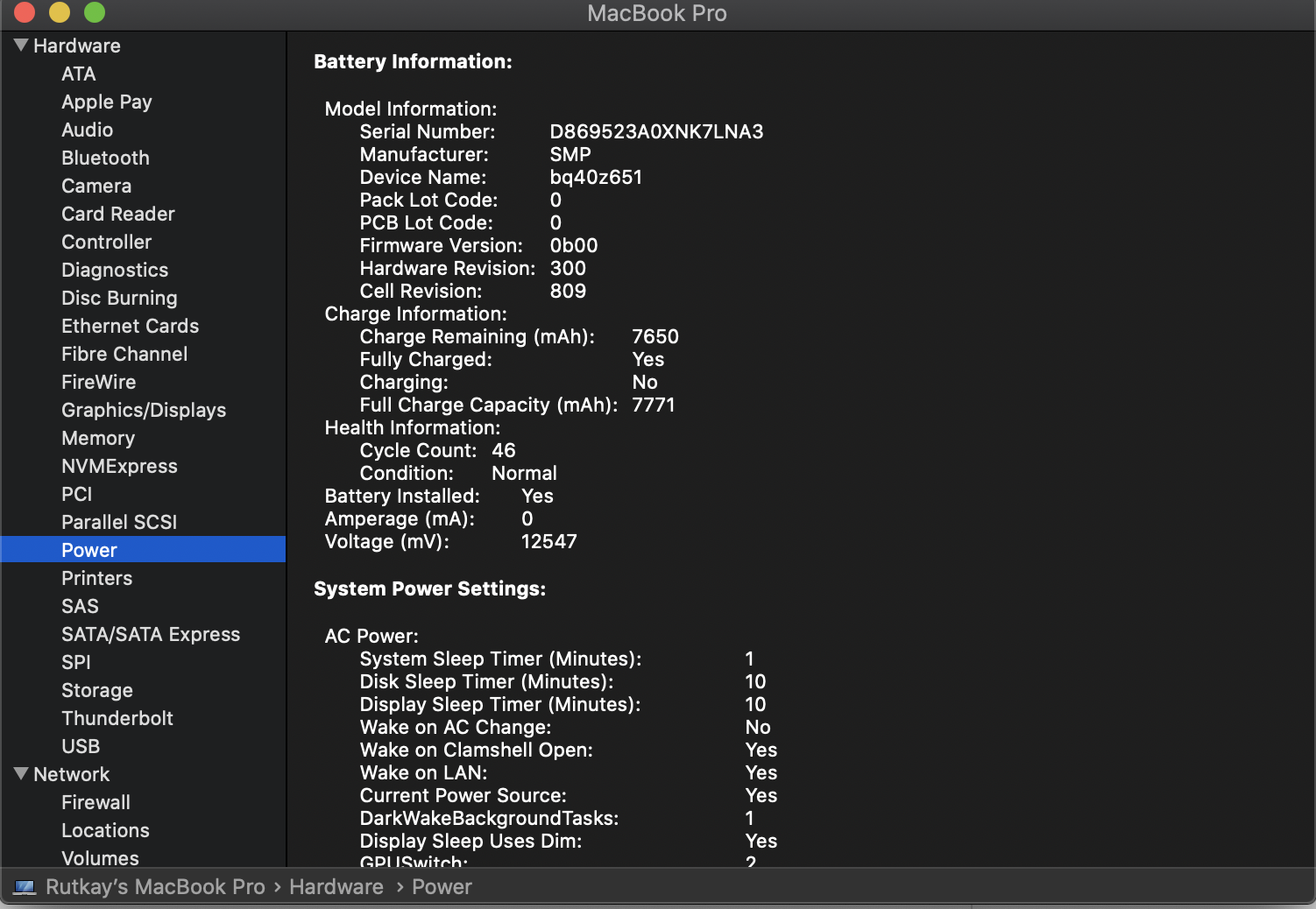The width and height of the screenshot is (1316, 909).
Task: Open the Card Reader entry
Action: coord(118,214)
